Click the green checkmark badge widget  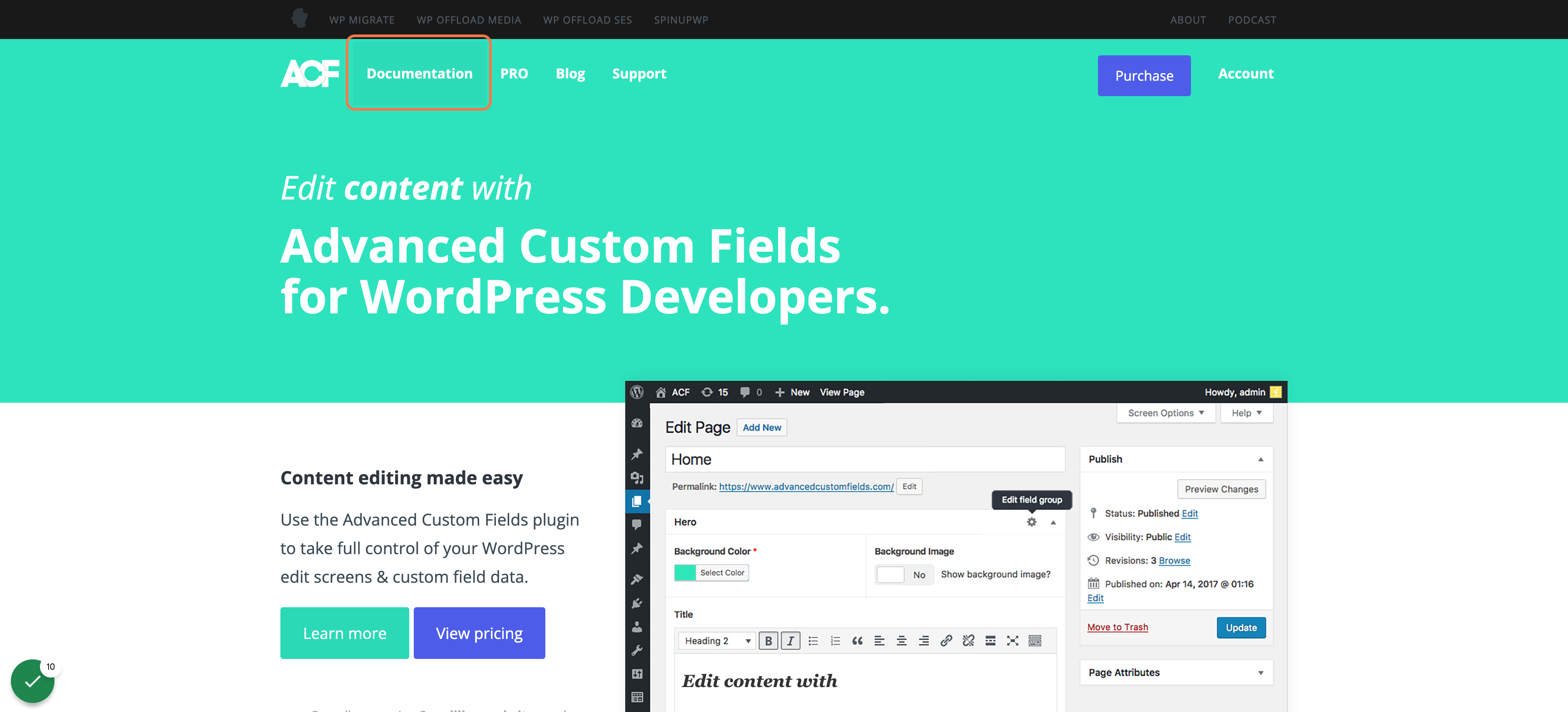click(x=33, y=681)
